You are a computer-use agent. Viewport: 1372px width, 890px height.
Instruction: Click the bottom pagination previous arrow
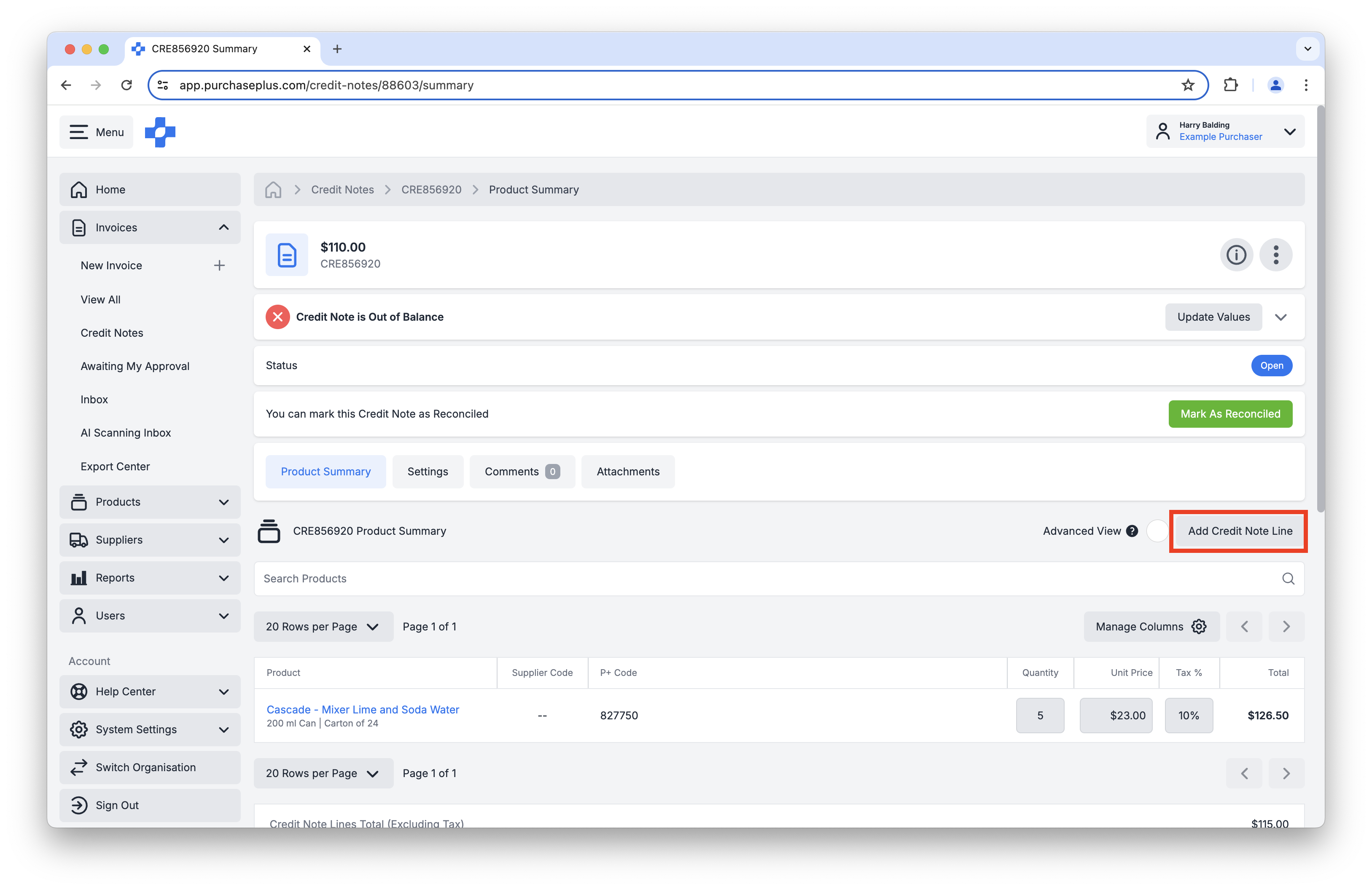(1244, 773)
